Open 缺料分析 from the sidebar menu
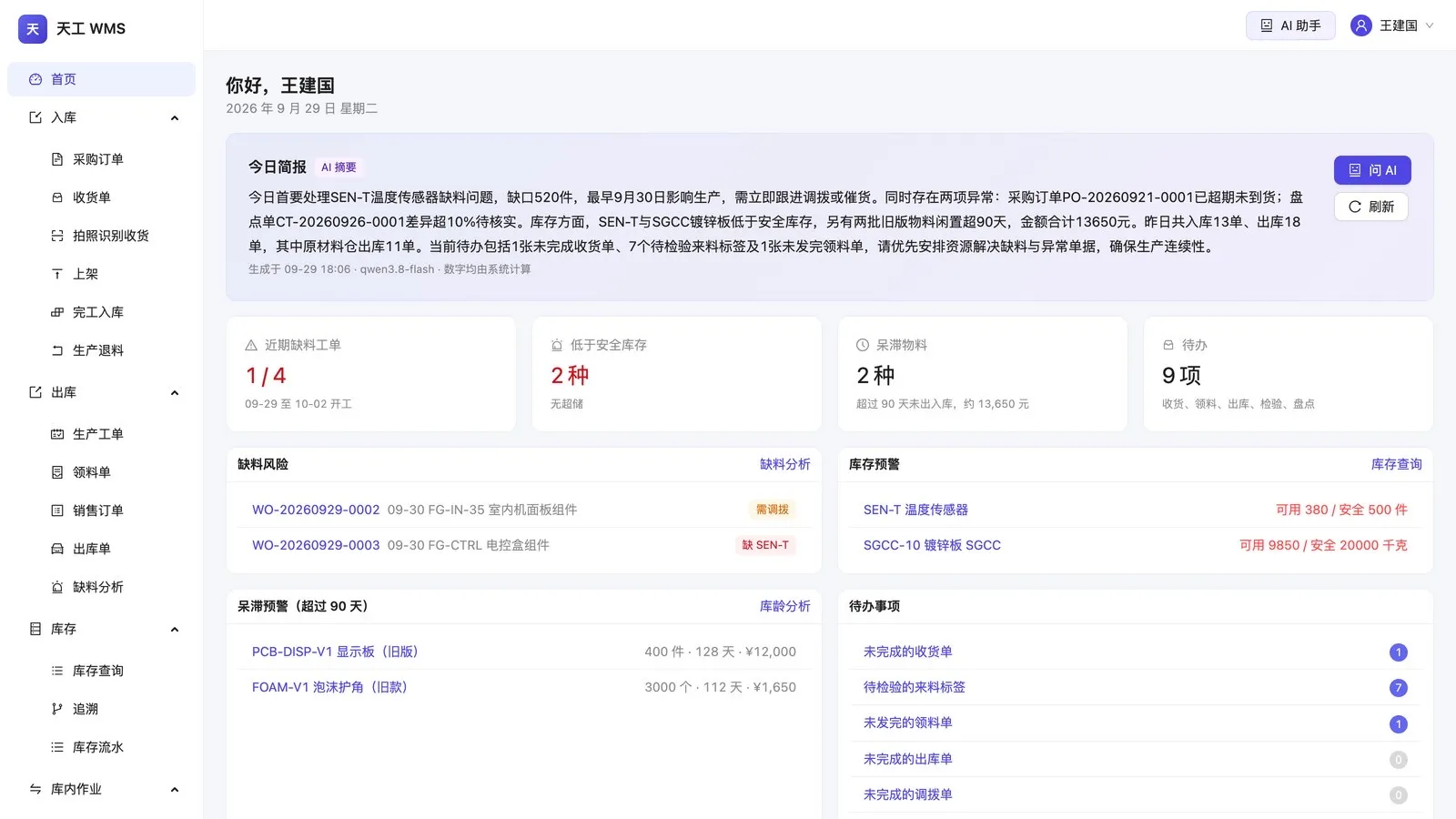The image size is (1456, 819). click(101, 587)
